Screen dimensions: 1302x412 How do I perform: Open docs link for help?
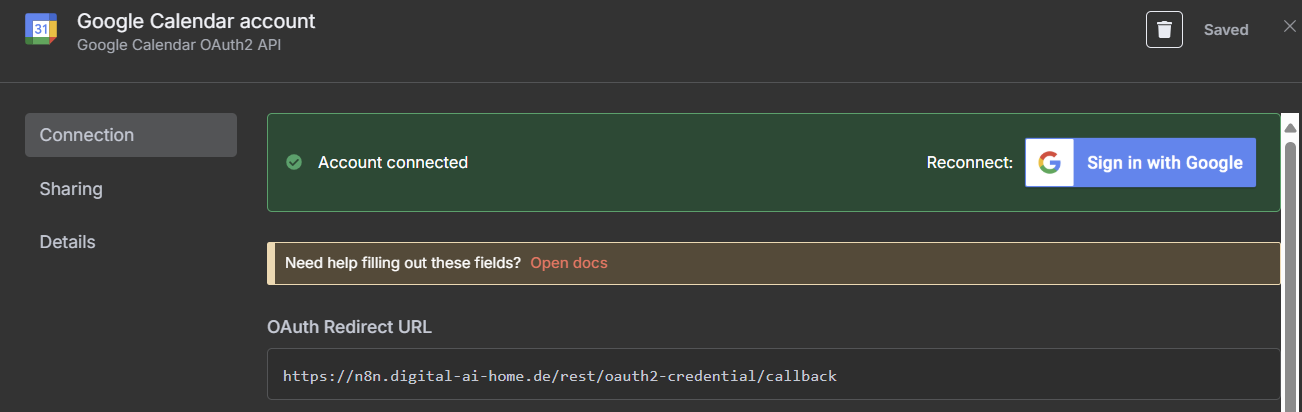tap(569, 263)
